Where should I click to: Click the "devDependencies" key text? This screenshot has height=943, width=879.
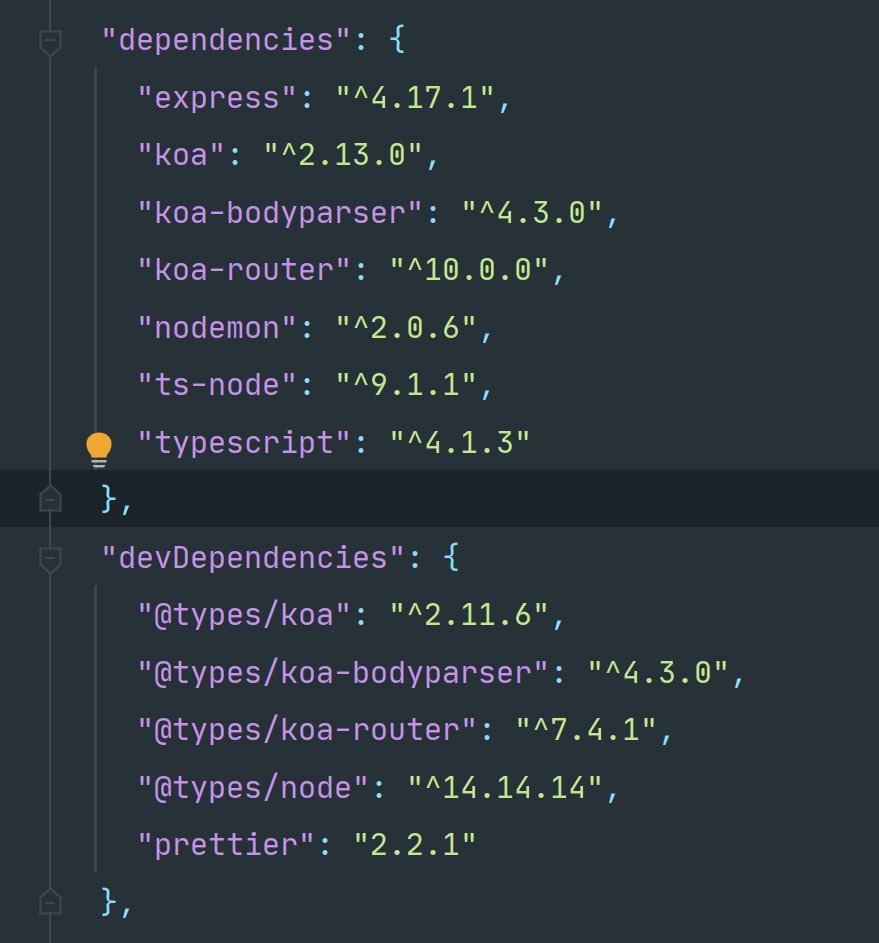click(x=253, y=558)
